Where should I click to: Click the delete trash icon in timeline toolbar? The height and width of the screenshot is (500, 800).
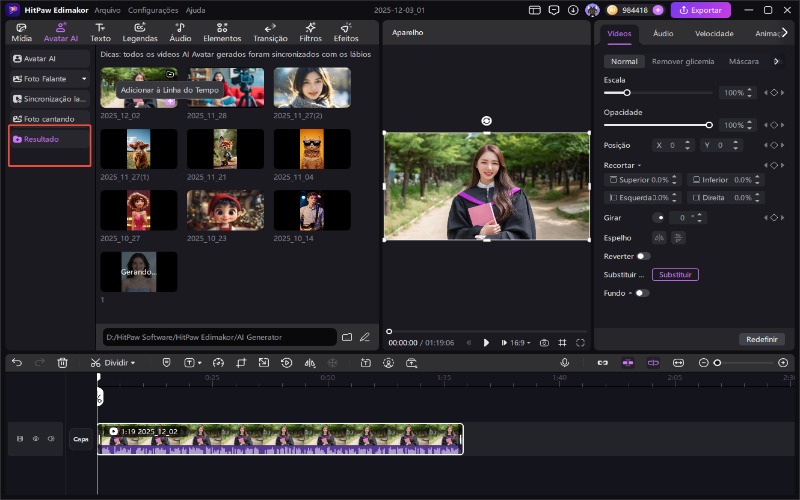coord(62,363)
